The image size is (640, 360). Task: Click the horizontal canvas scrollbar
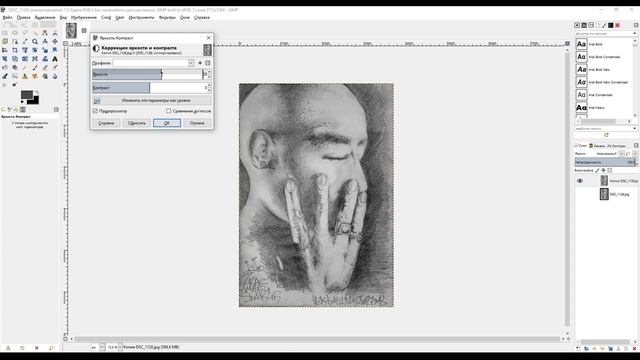(x=318, y=339)
